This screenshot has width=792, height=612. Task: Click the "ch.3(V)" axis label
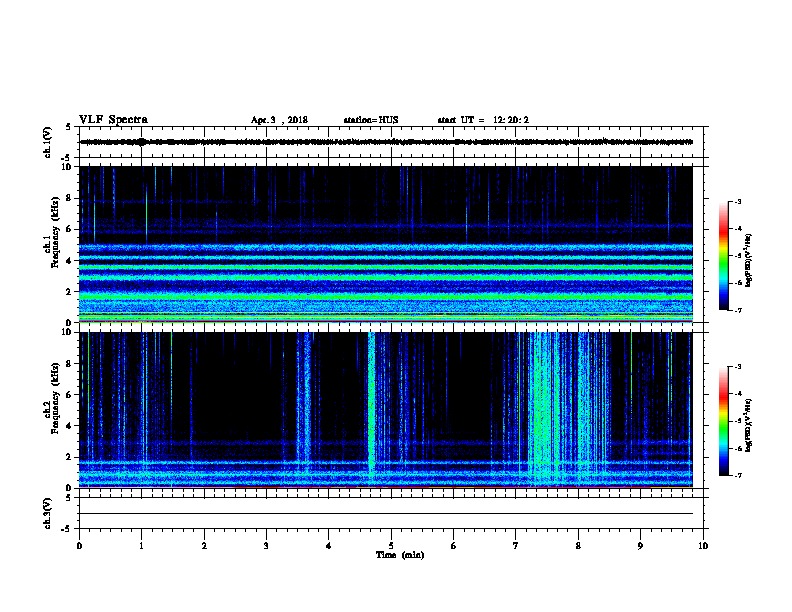pos(47,513)
